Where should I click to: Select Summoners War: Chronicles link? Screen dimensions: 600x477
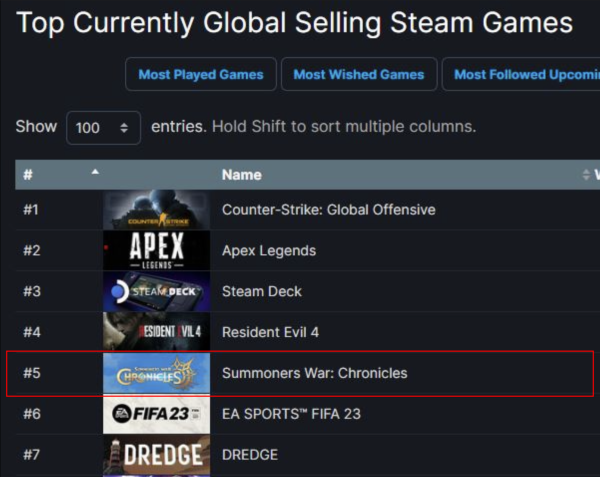(x=314, y=373)
